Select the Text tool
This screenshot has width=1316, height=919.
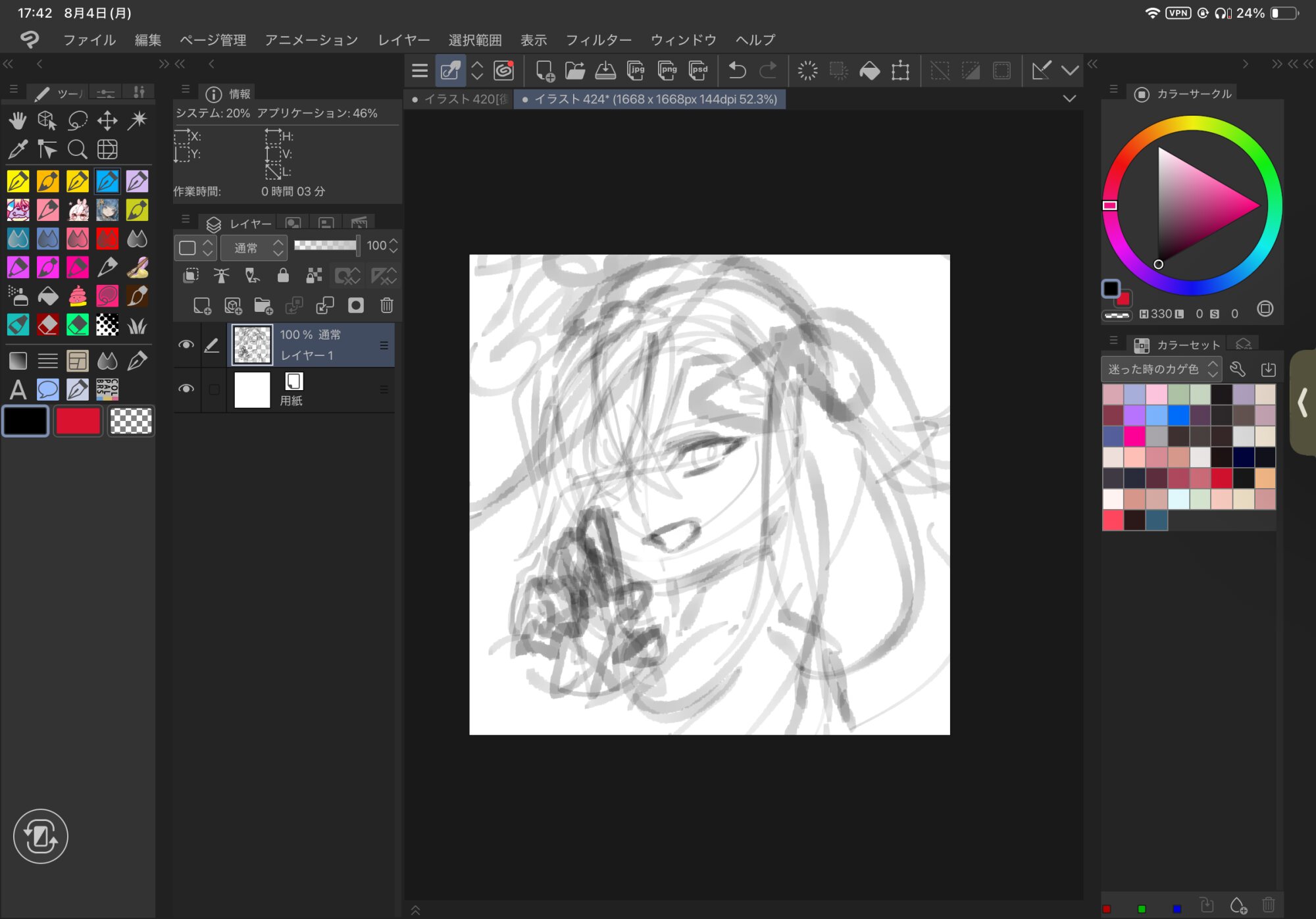18,390
